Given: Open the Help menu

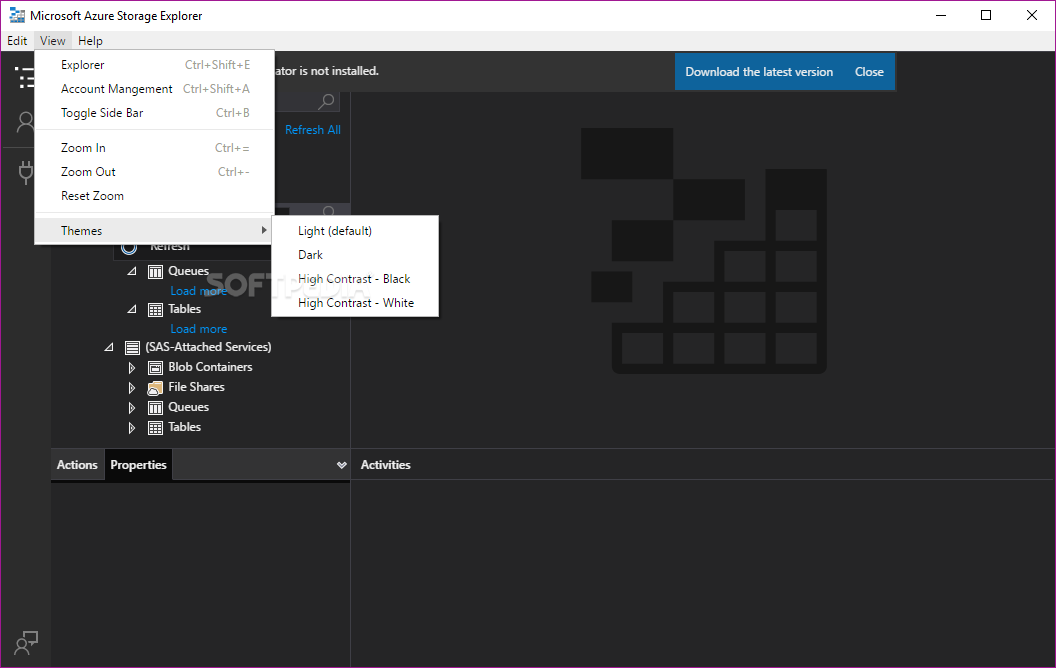Looking at the screenshot, I should click(x=90, y=40).
